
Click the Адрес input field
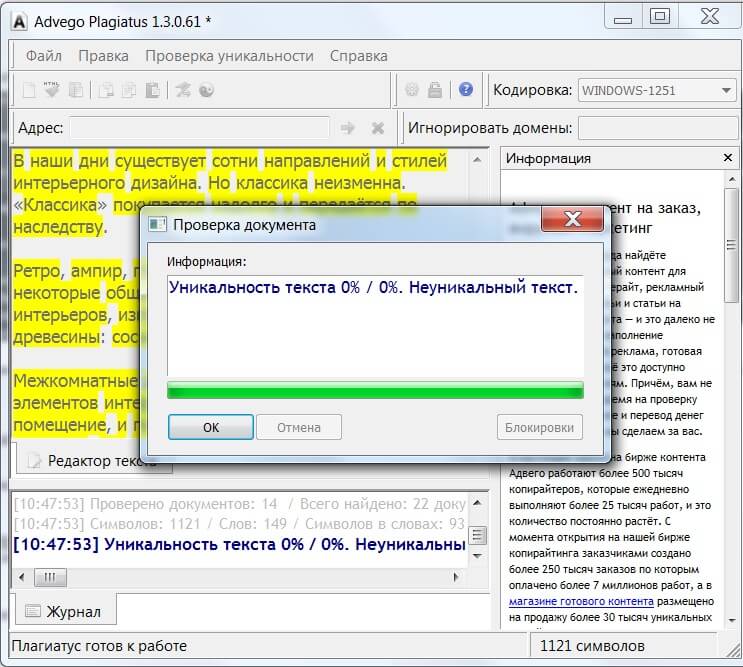click(x=200, y=128)
